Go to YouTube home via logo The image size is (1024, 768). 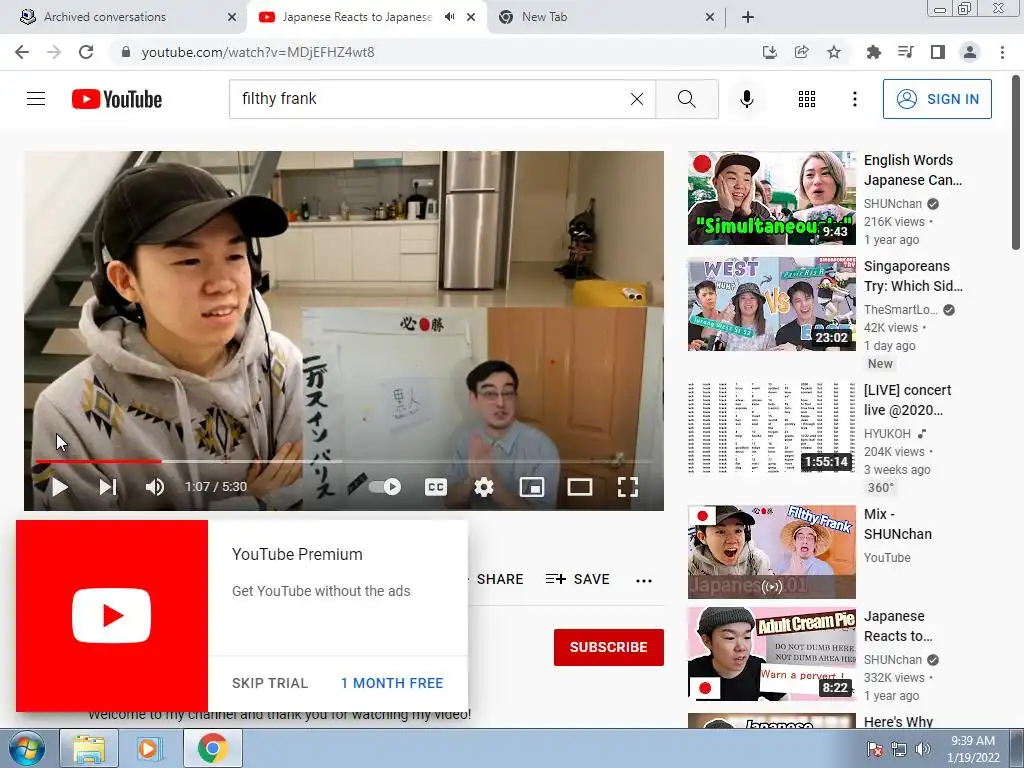[x=117, y=99]
